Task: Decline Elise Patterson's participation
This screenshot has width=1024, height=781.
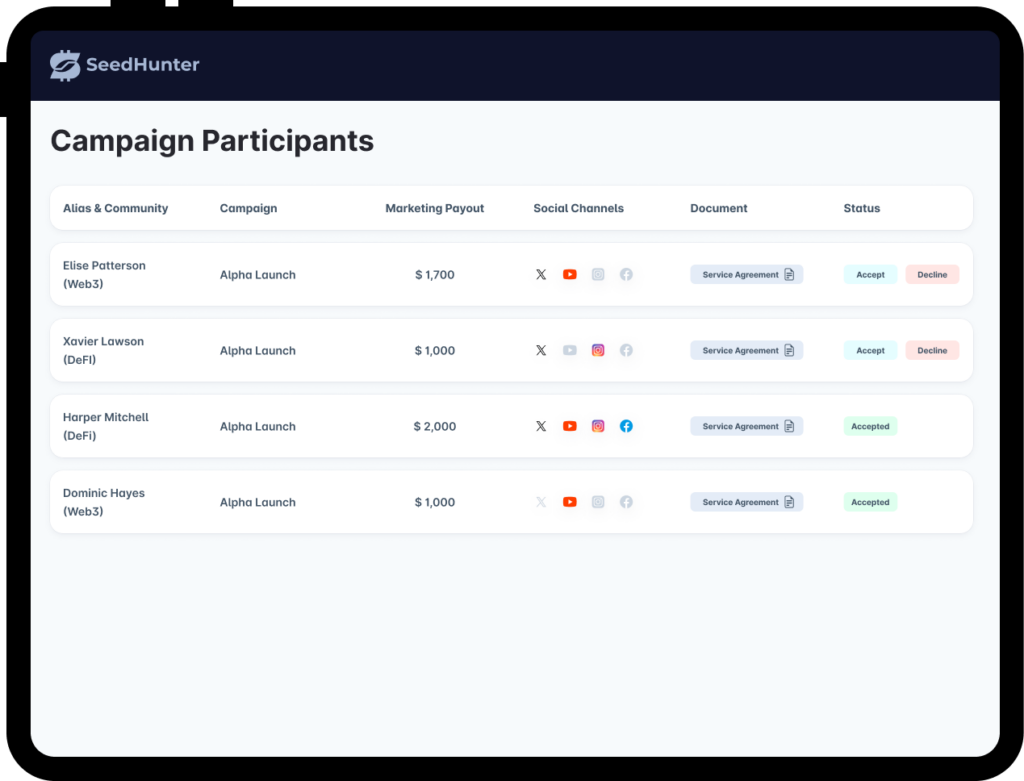Action: point(932,274)
